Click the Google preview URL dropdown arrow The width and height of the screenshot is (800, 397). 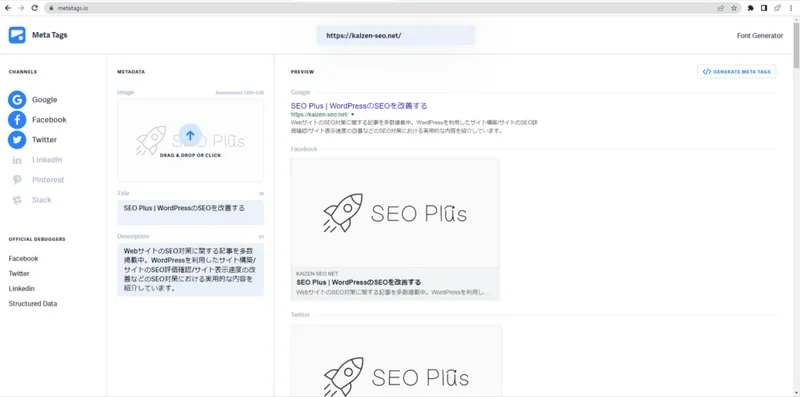pyautogui.click(x=353, y=115)
